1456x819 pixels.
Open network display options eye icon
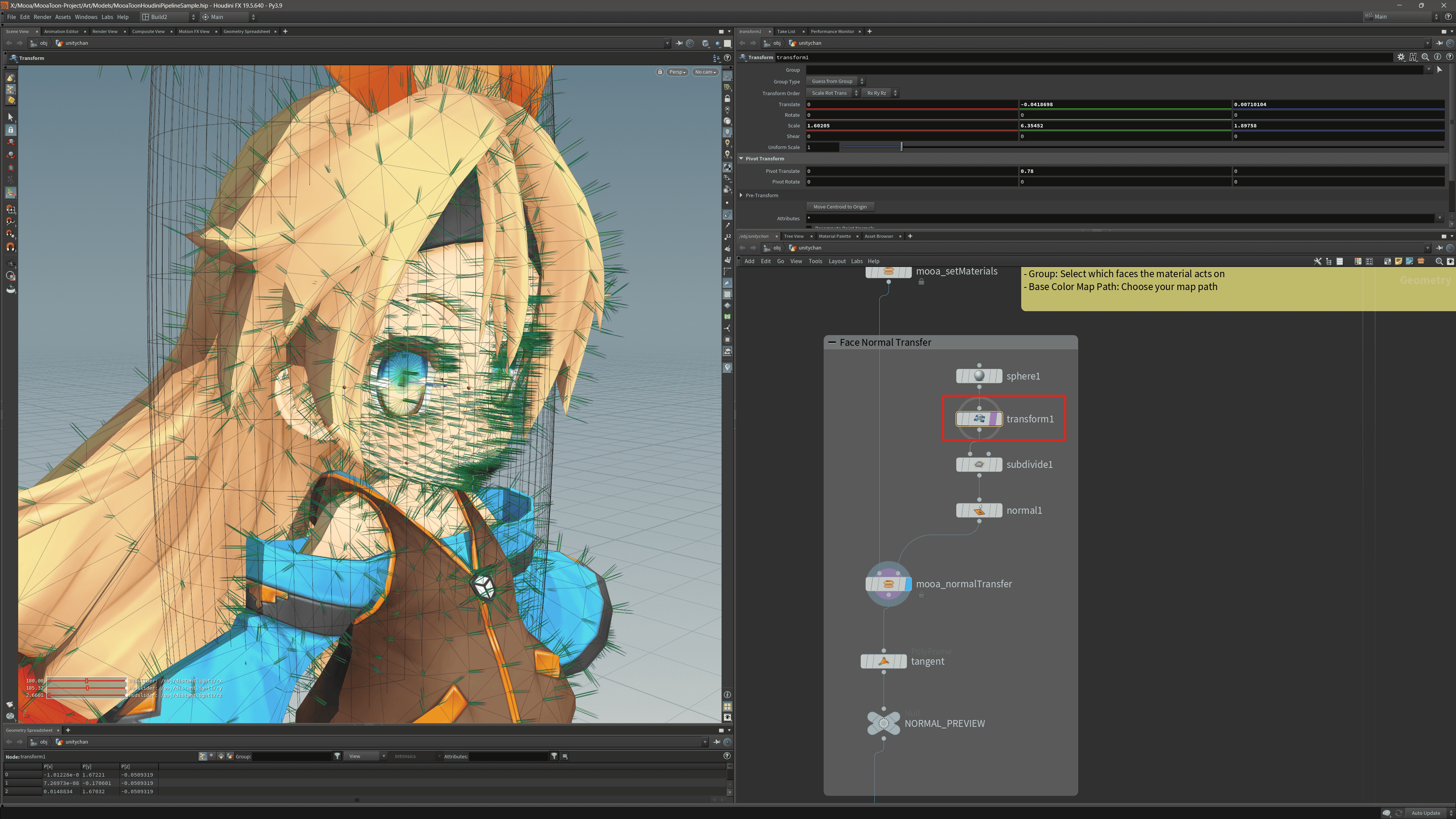[x=1450, y=261]
